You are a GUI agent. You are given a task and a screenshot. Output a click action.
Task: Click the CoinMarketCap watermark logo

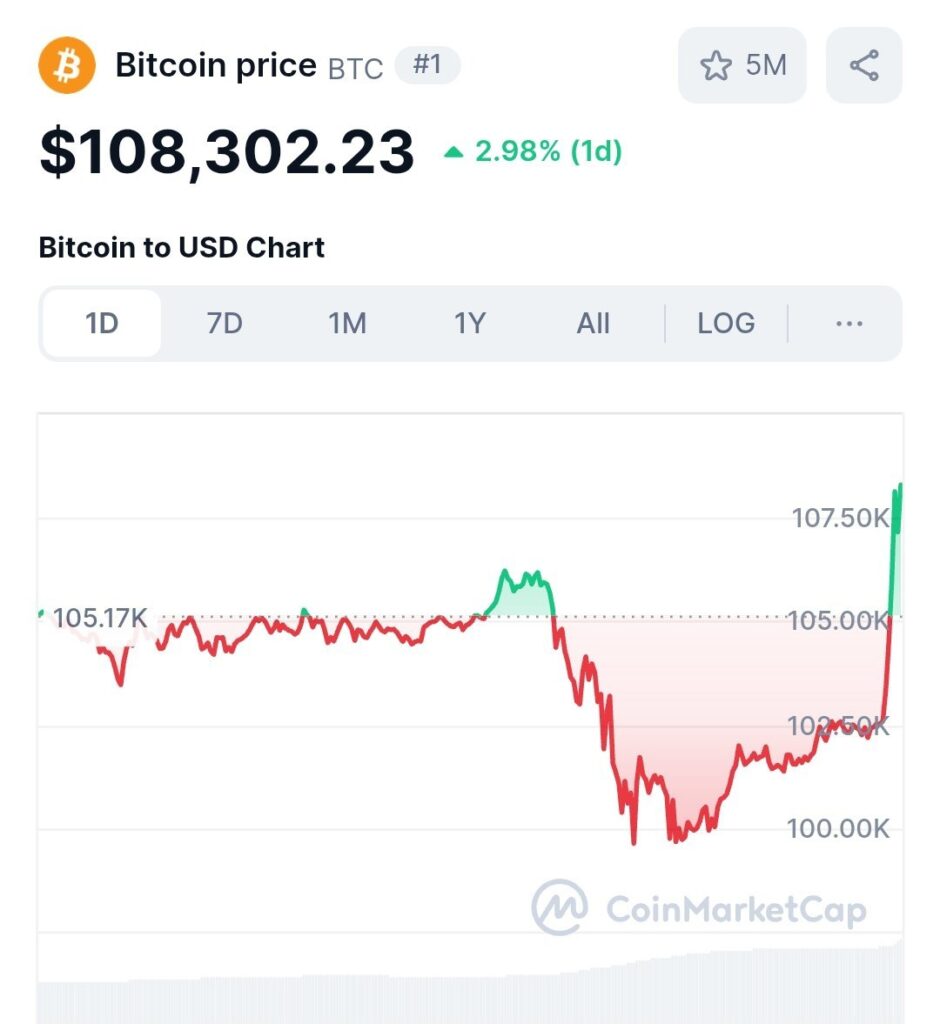coord(699,908)
